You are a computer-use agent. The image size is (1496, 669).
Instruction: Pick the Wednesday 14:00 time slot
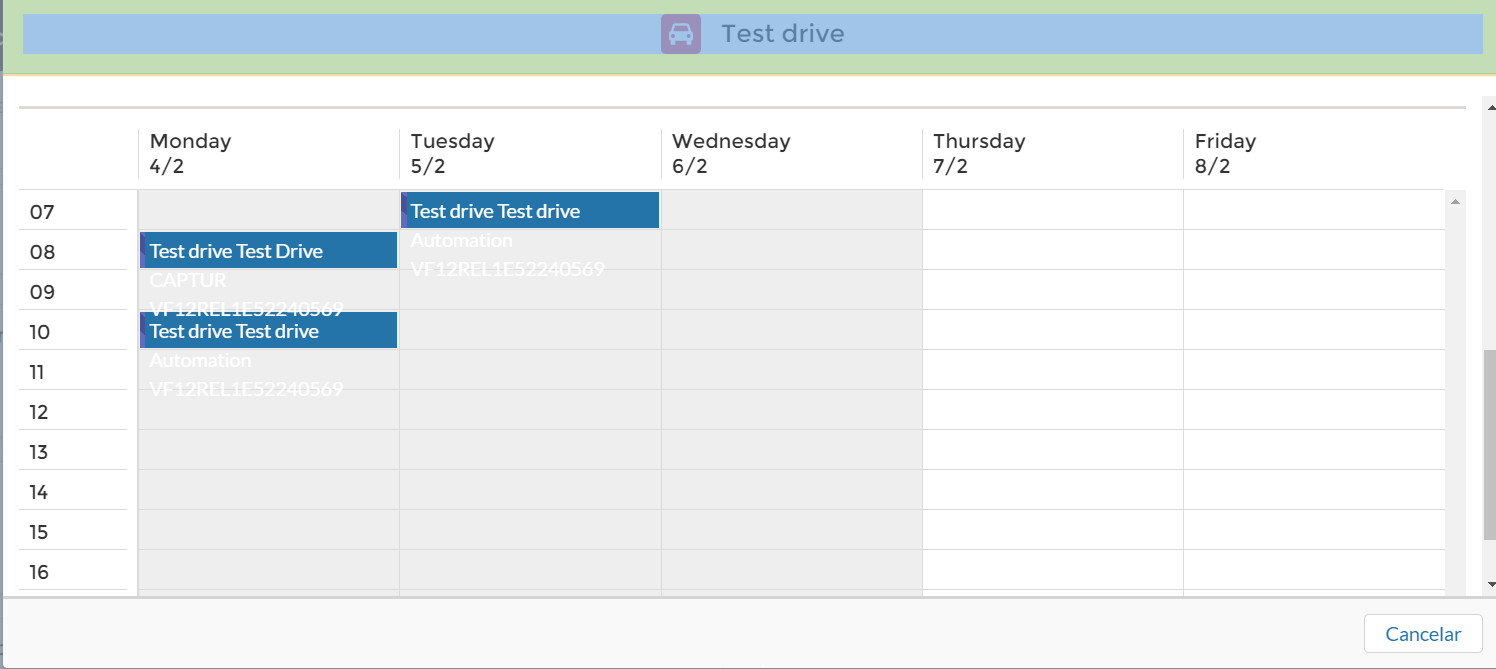click(791, 490)
